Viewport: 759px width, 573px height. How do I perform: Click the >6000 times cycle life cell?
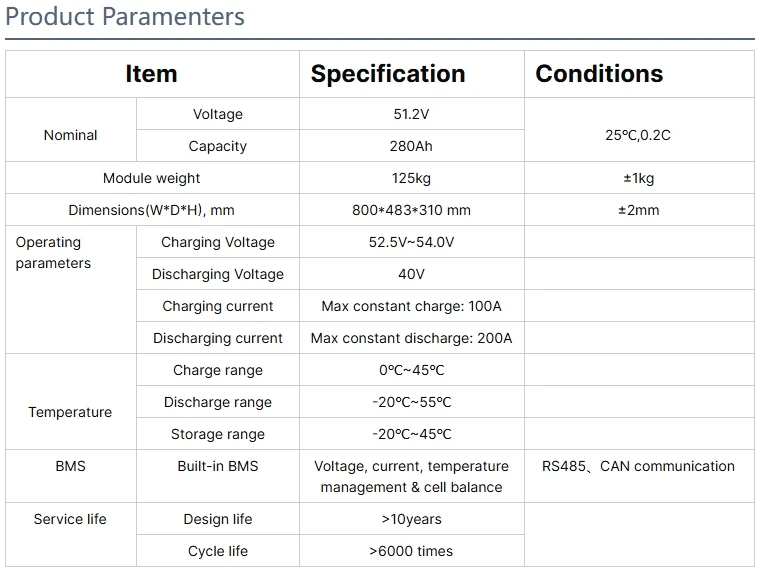[x=411, y=551]
